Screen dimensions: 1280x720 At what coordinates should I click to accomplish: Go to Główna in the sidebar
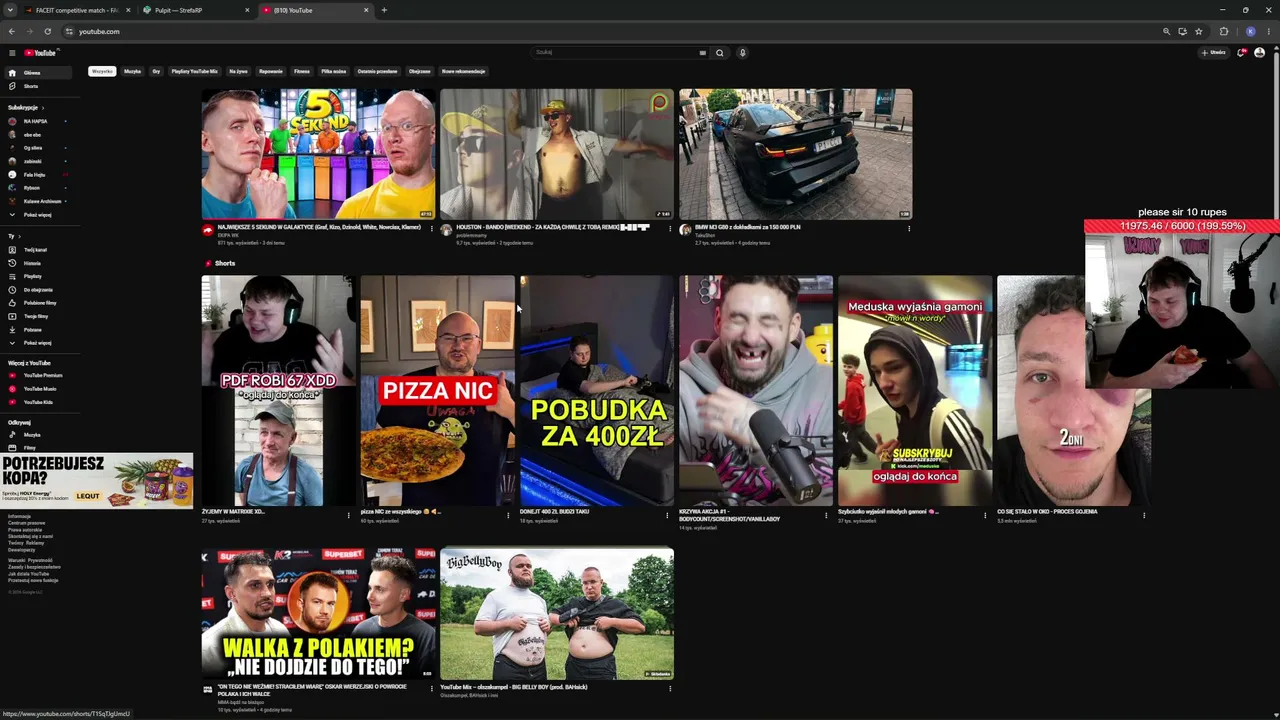[x=36, y=73]
